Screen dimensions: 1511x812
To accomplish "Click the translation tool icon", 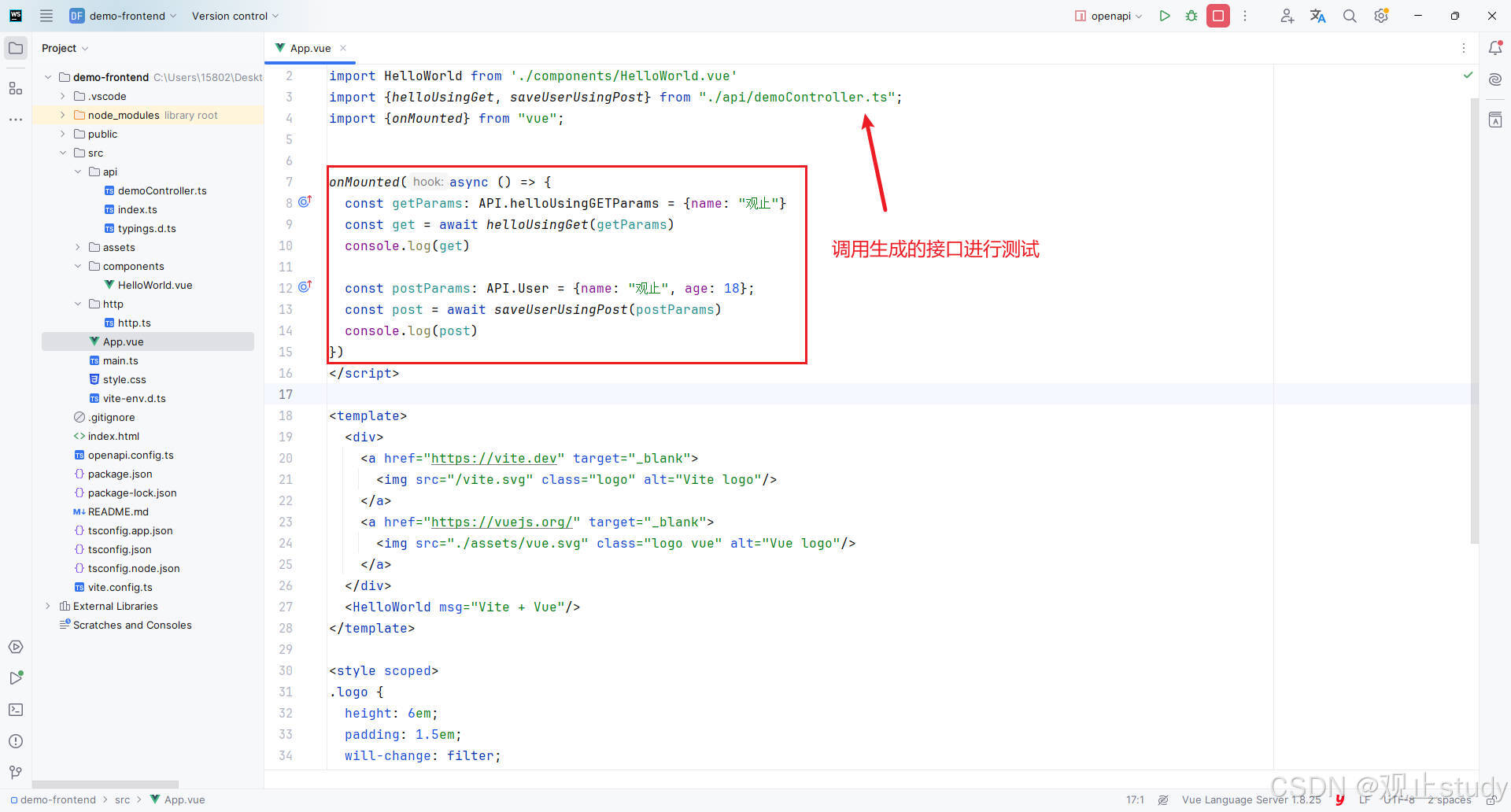I will [1317, 16].
